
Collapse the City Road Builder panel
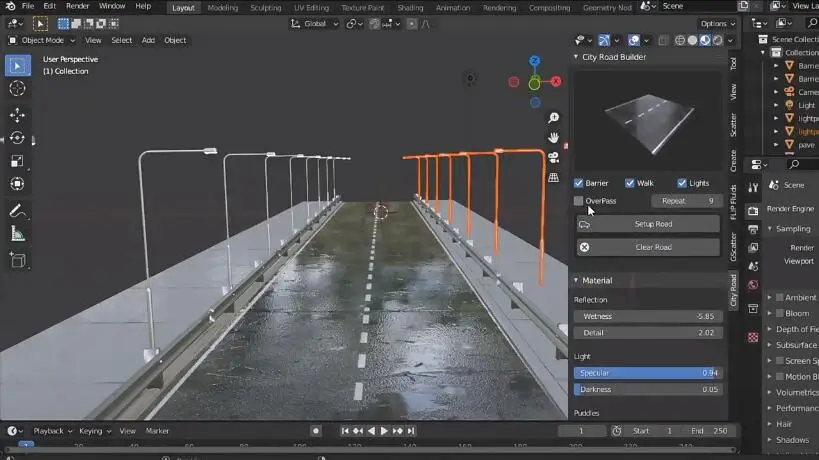(576, 57)
